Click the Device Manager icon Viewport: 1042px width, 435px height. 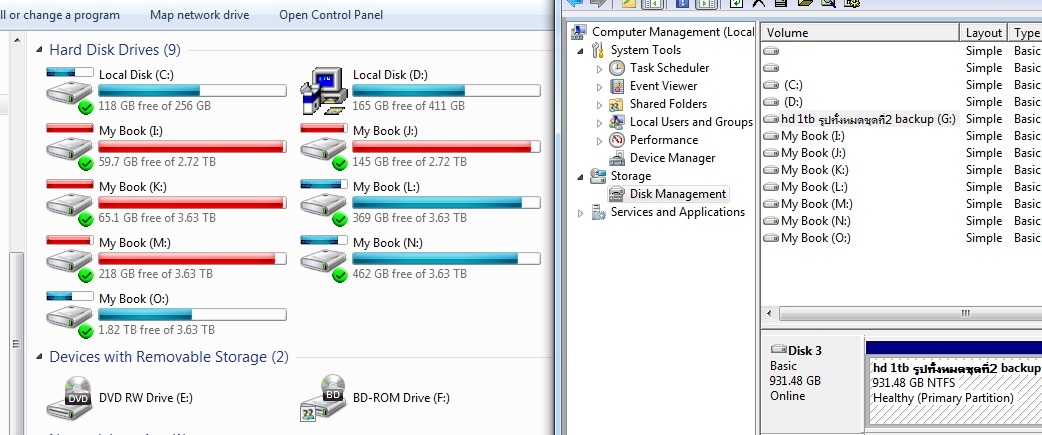tap(617, 158)
